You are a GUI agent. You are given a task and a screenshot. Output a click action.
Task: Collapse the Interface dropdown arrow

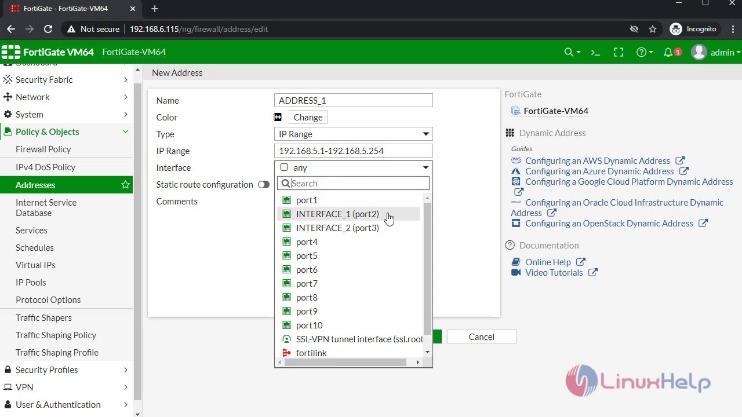pyautogui.click(x=425, y=168)
